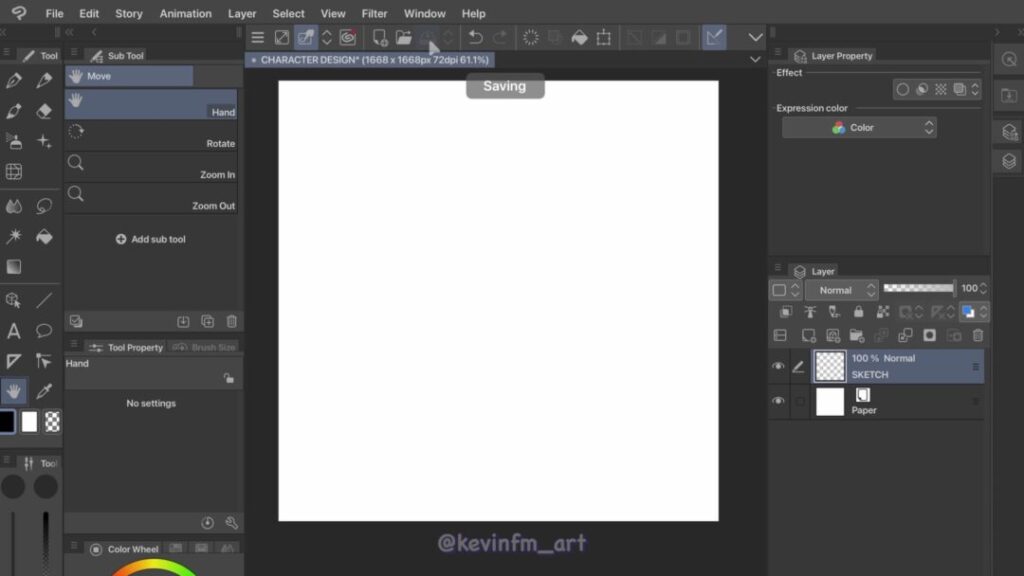Switch to the Brush Size tab
The width and height of the screenshot is (1024, 576).
pyautogui.click(x=204, y=347)
